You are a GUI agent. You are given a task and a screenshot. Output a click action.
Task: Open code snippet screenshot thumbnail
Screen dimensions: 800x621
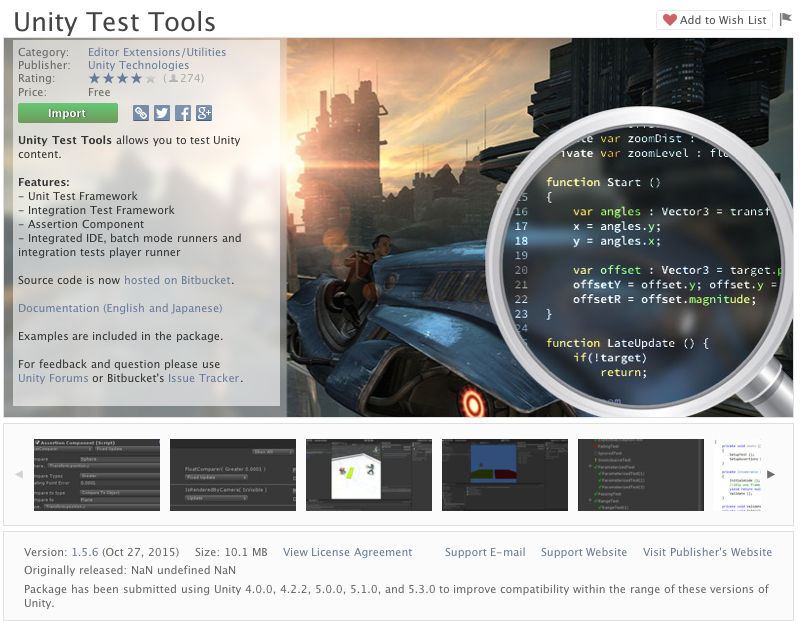[738, 475]
